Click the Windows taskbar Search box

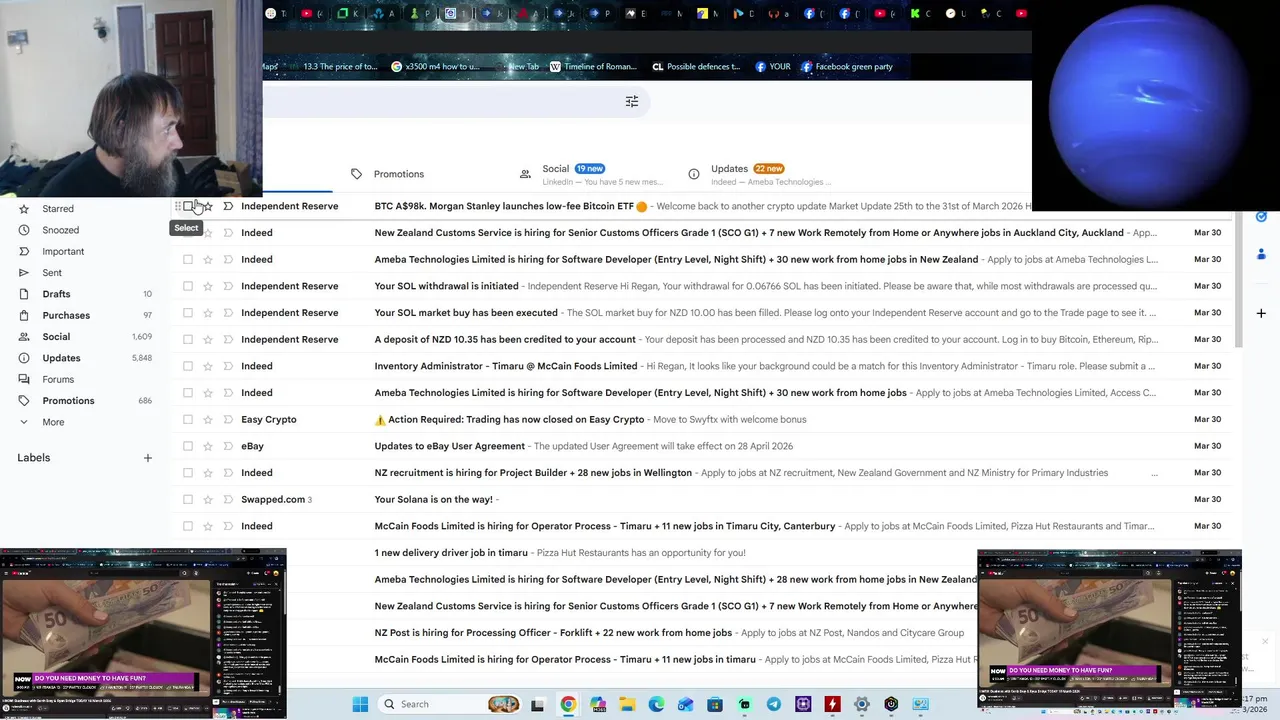click(x=451, y=704)
